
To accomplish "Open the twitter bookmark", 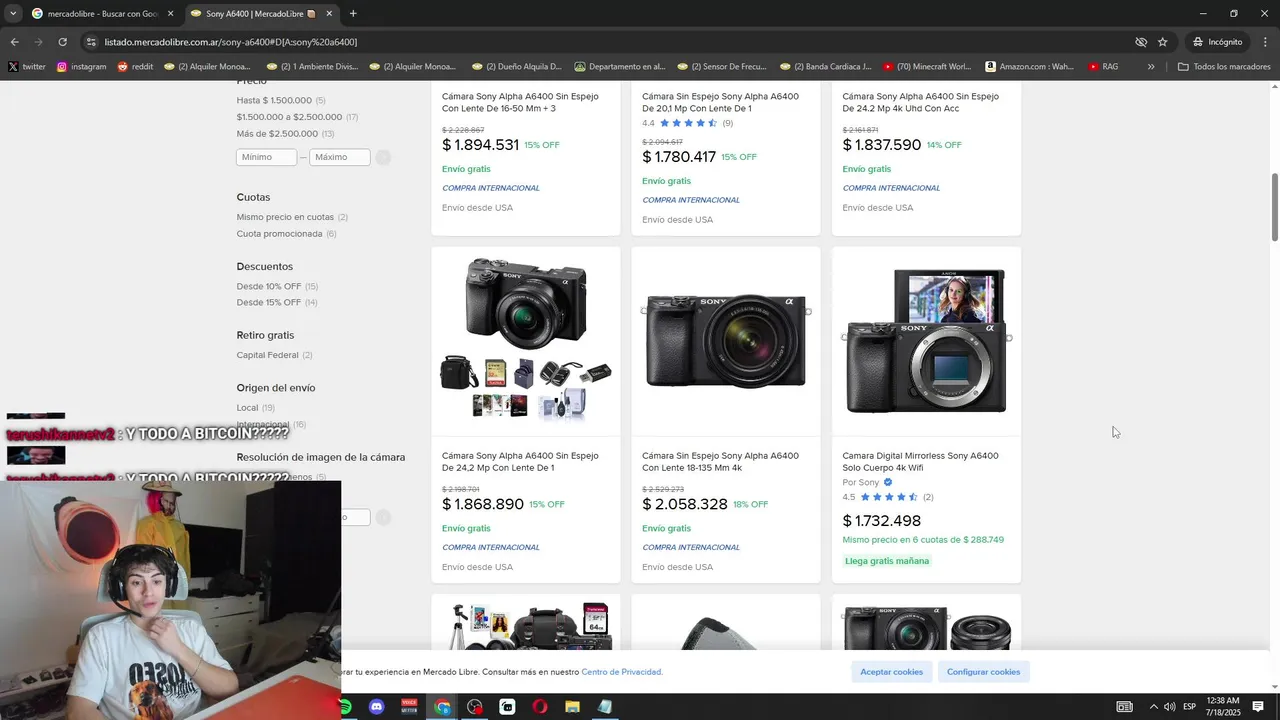I will 27,67.
